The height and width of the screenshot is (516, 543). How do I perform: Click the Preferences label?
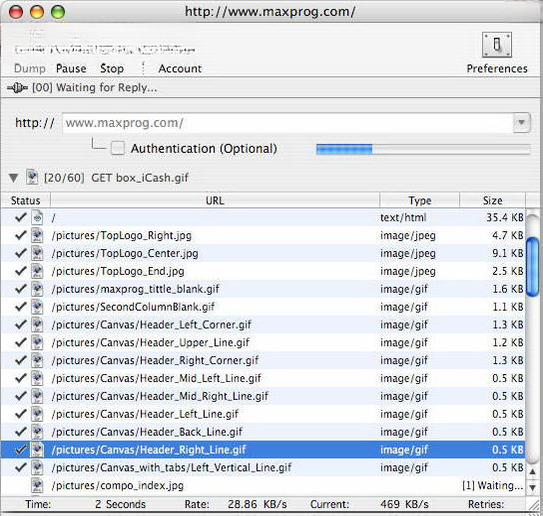click(x=497, y=68)
